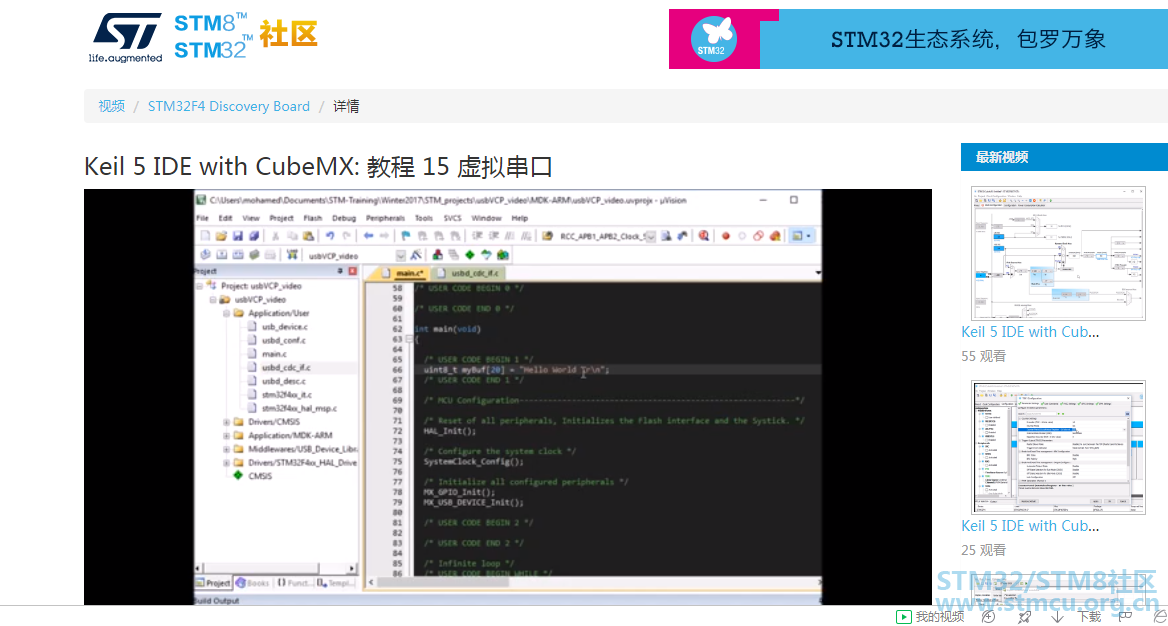
Task: Close the Keil Project panel with red X
Action: [x=352, y=271]
